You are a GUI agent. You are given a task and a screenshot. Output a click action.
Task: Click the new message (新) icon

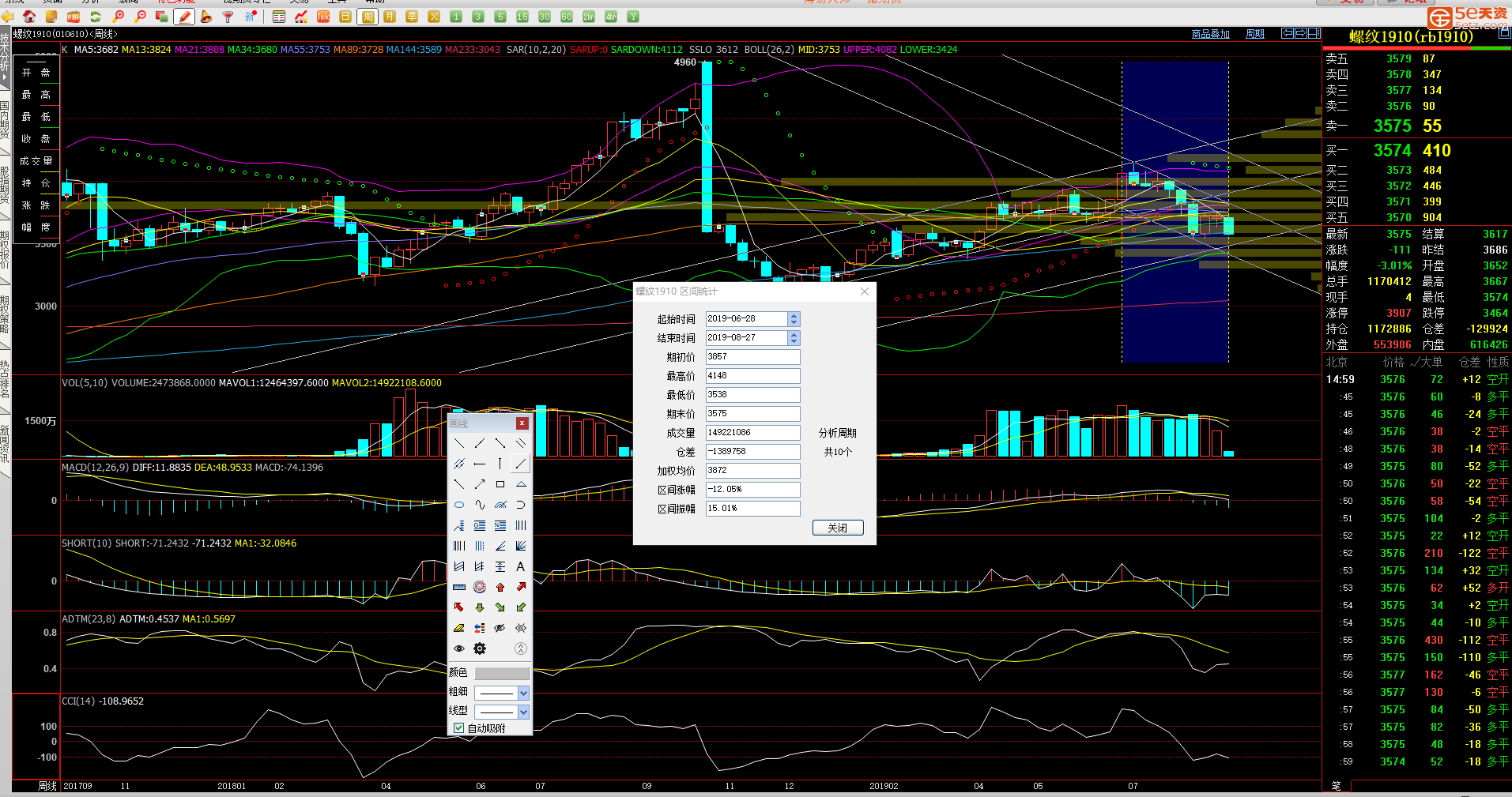(251, 17)
